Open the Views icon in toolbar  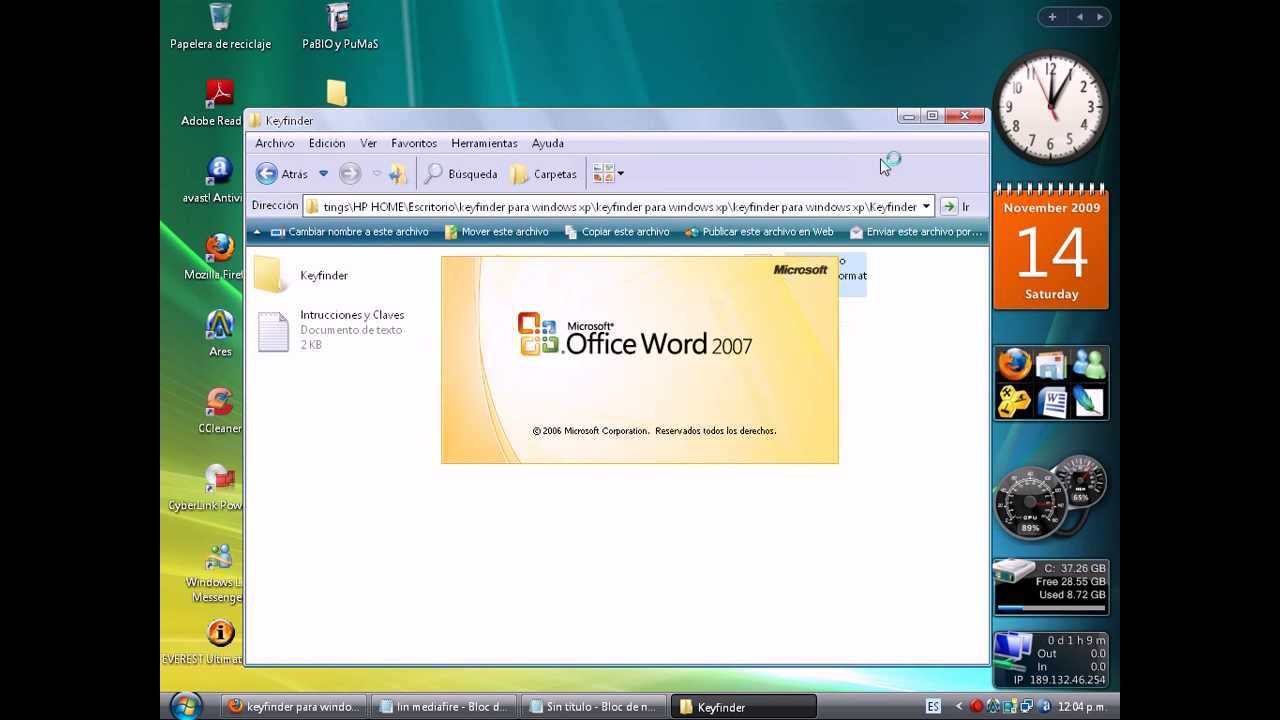tap(603, 173)
